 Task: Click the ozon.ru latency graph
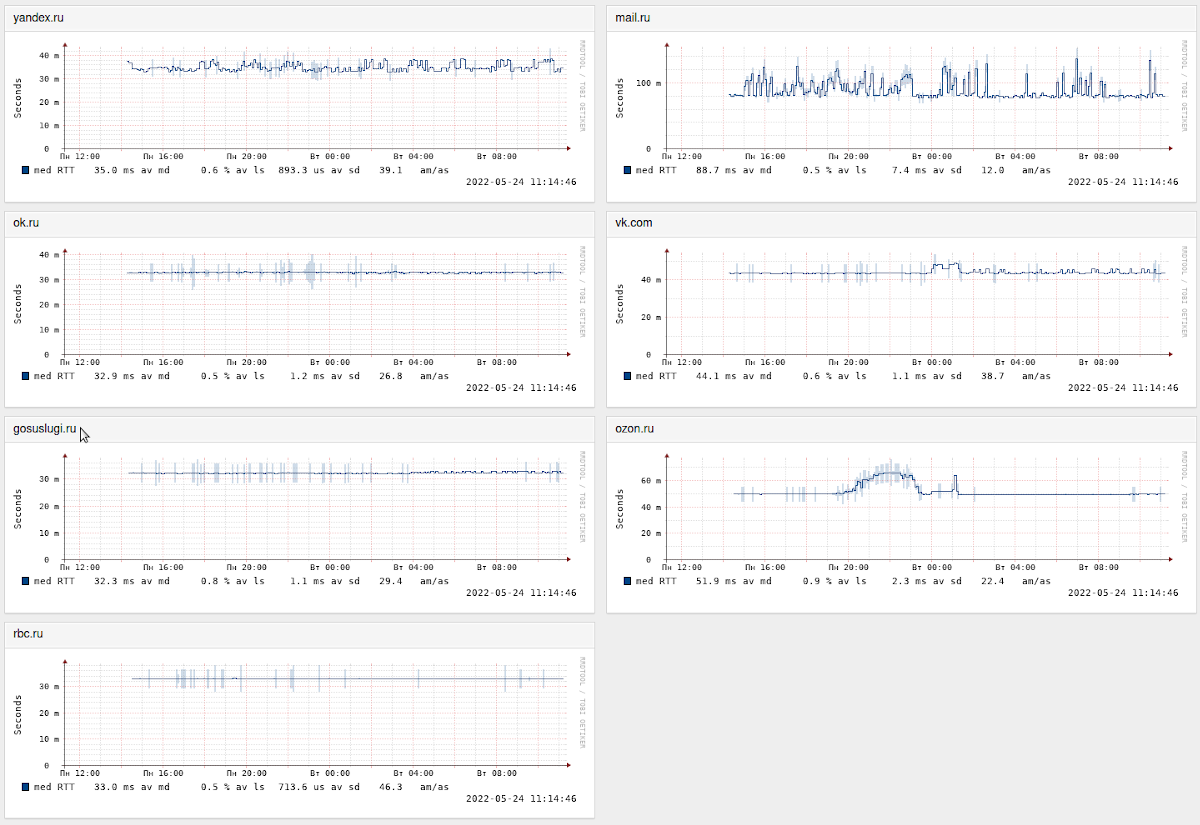pyautogui.click(x=902, y=525)
